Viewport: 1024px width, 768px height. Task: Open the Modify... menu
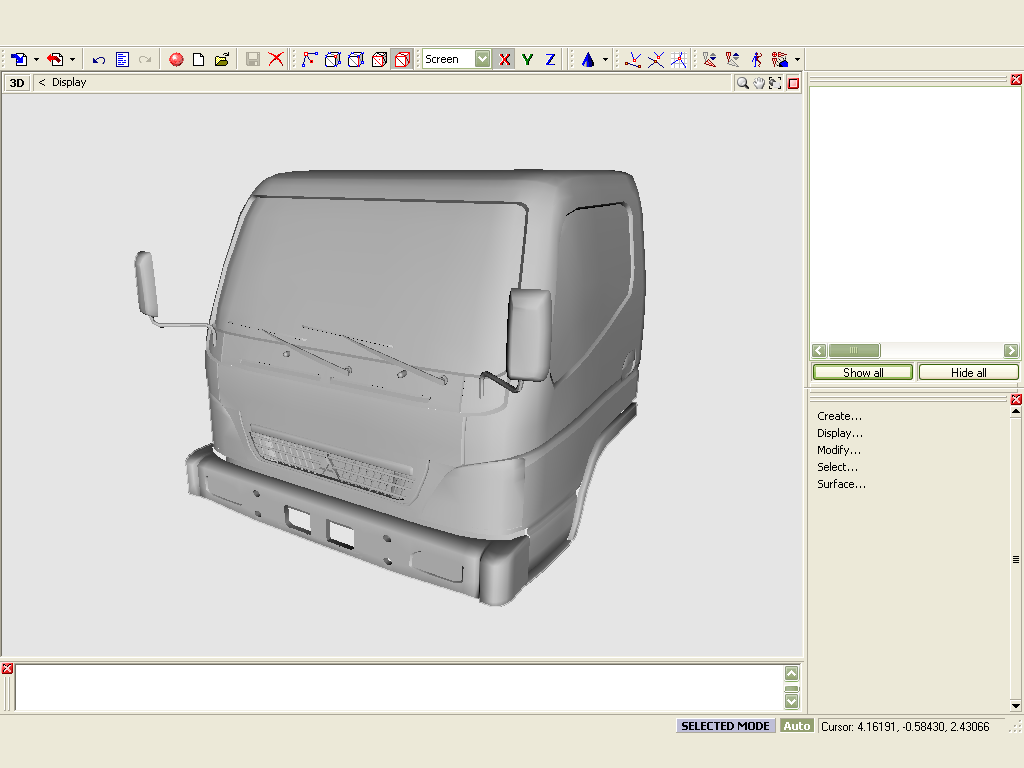(839, 450)
